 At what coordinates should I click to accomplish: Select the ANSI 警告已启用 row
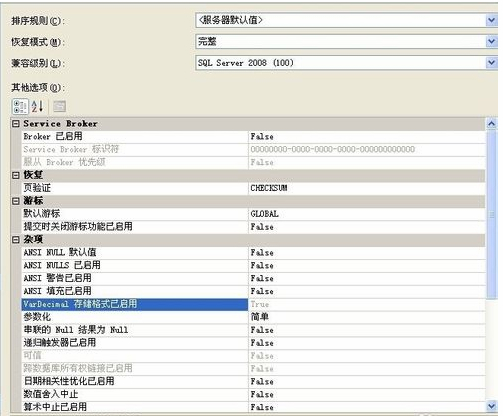[135, 278]
